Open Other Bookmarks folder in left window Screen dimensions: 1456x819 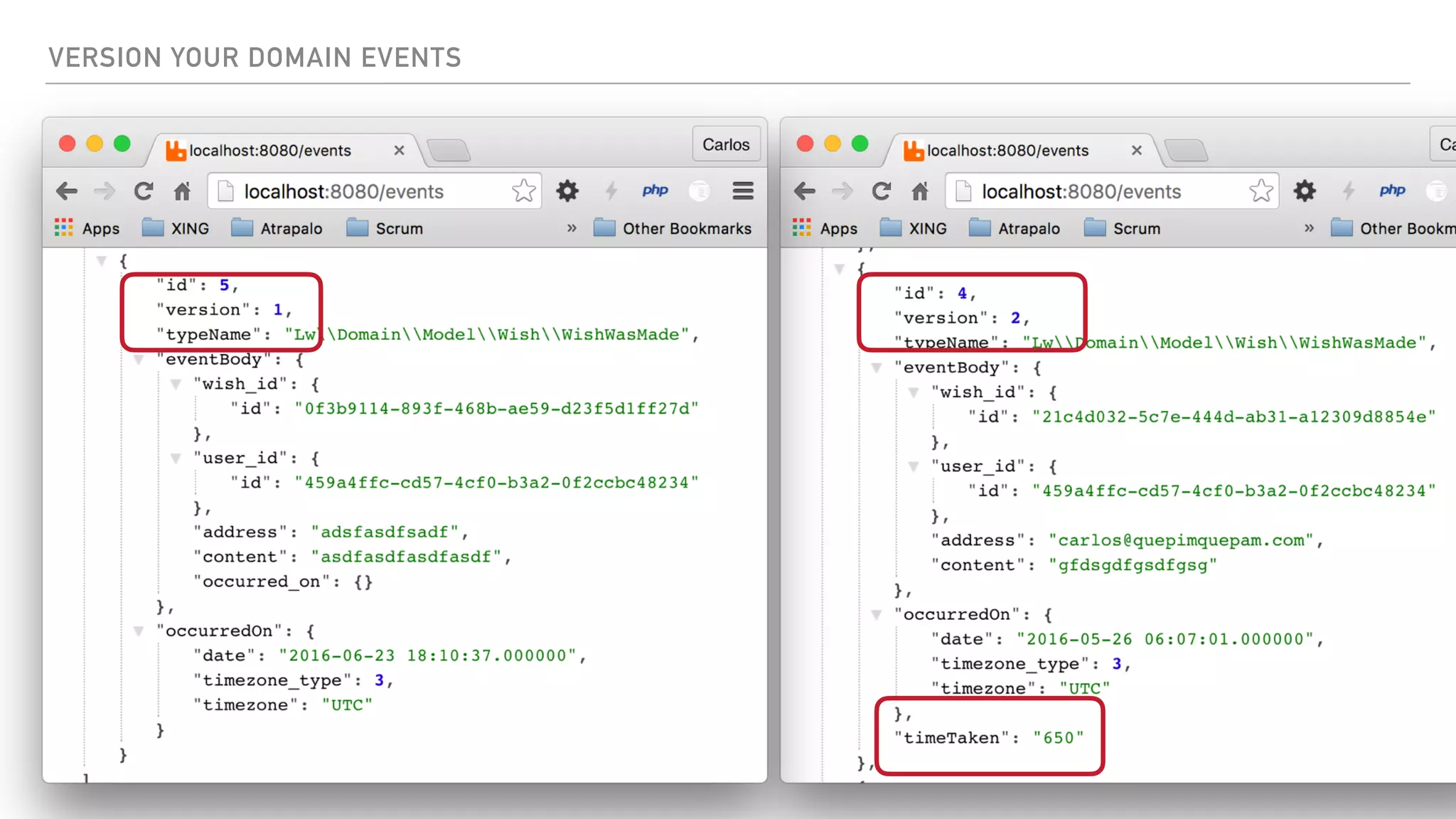[x=673, y=228]
